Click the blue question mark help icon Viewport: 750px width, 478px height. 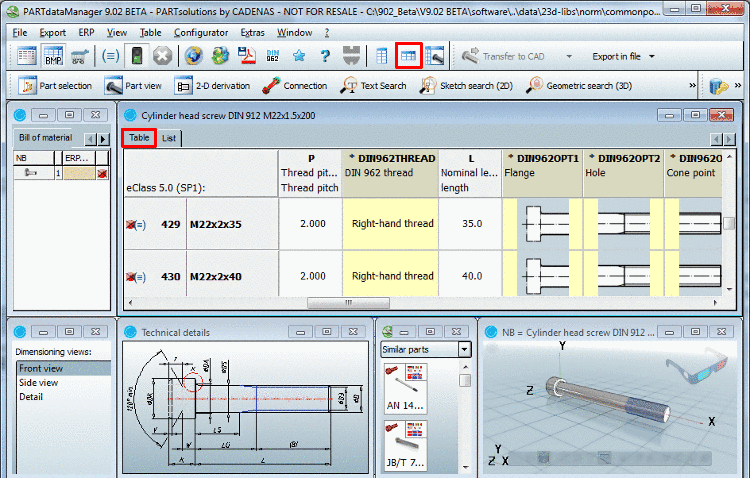324,57
